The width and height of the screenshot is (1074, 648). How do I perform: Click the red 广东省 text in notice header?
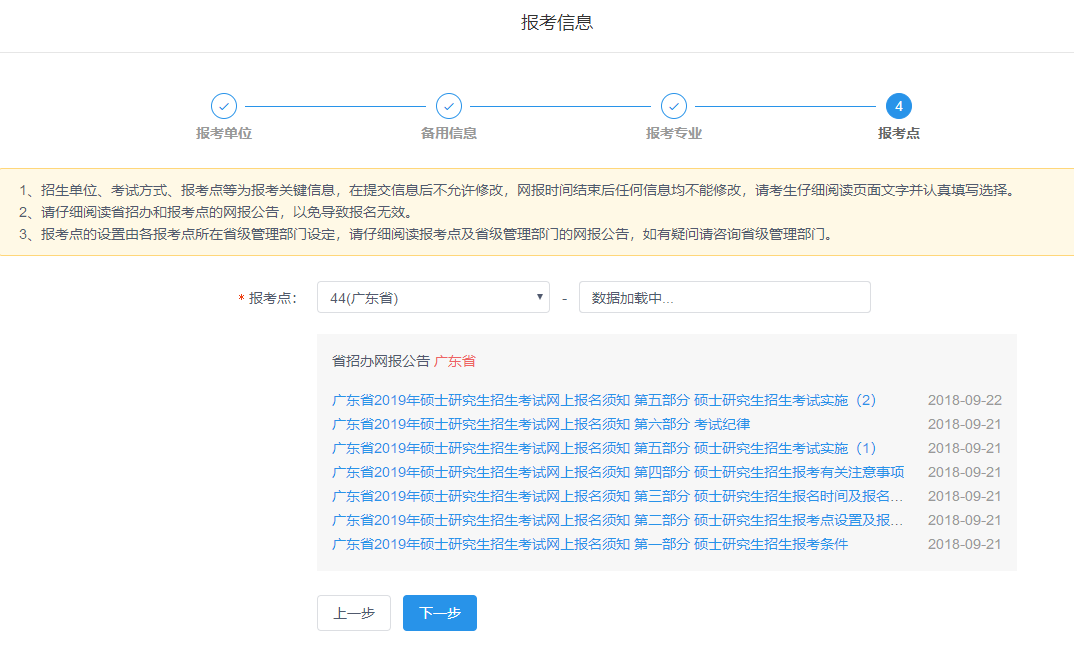455,361
